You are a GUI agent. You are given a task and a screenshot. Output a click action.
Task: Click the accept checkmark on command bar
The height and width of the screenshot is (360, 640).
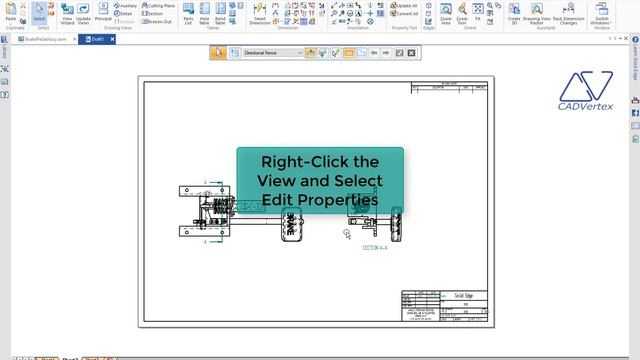coord(400,53)
